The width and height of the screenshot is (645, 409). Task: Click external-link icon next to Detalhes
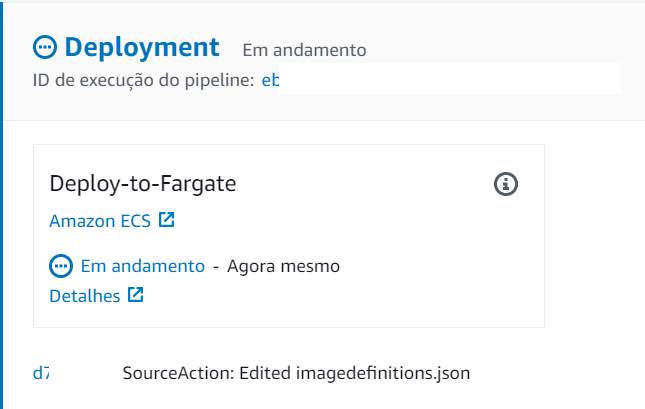pyautogui.click(x=136, y=295)
